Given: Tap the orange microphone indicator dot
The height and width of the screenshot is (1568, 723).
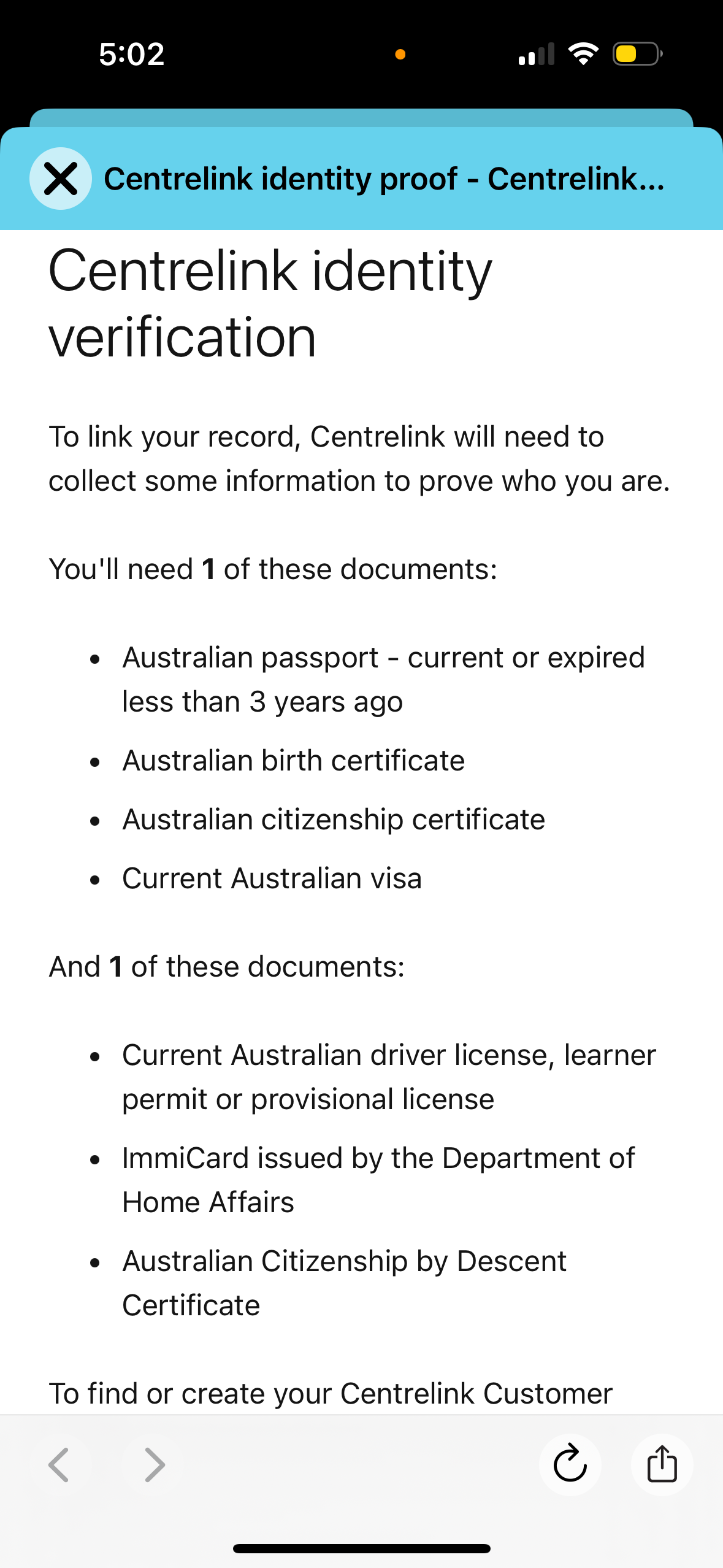Looking at the screenshot, I should pos(400,55).
